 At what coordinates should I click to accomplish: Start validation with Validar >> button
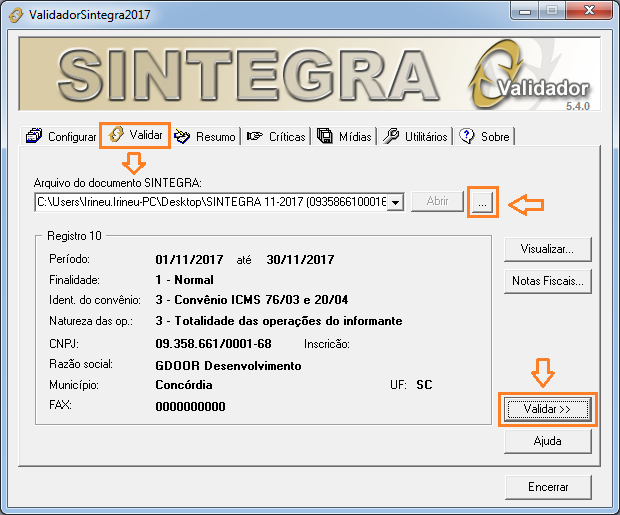click(x=548, y=409)
